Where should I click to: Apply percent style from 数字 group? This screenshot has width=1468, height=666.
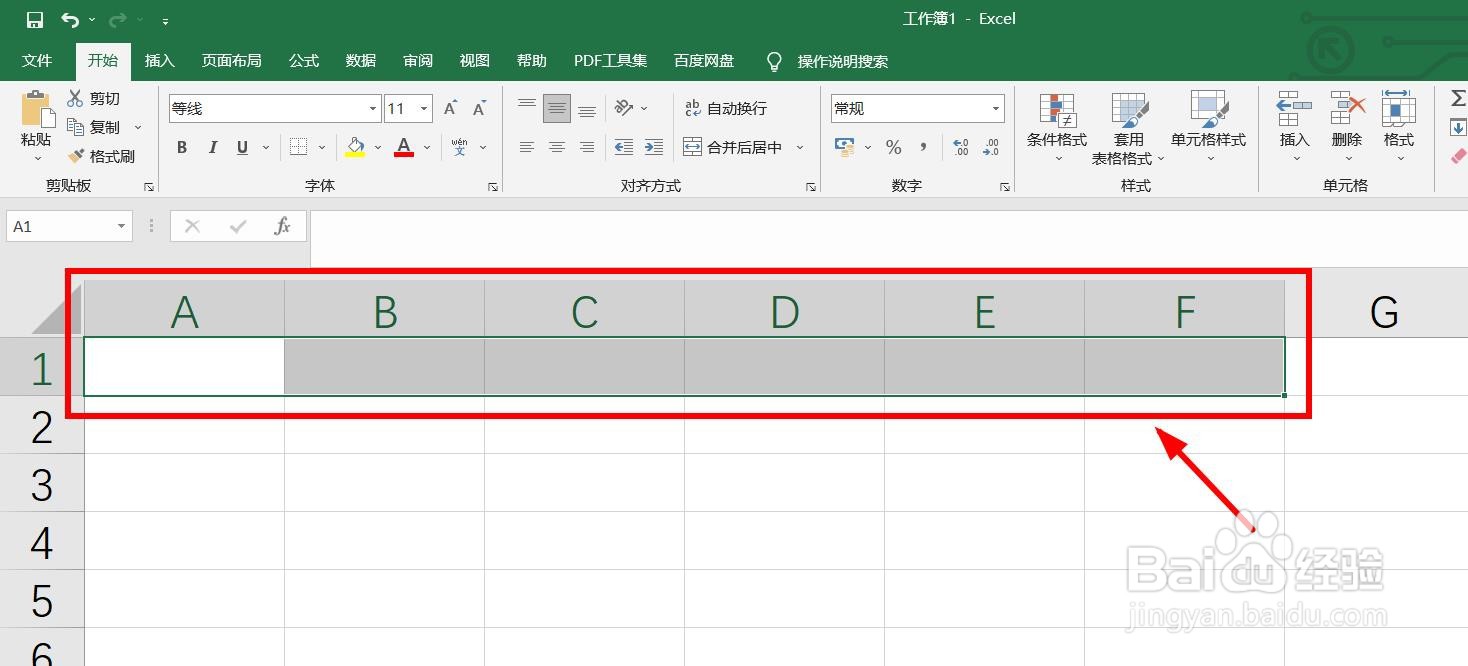pyautogui.click(x=892, y=147)
